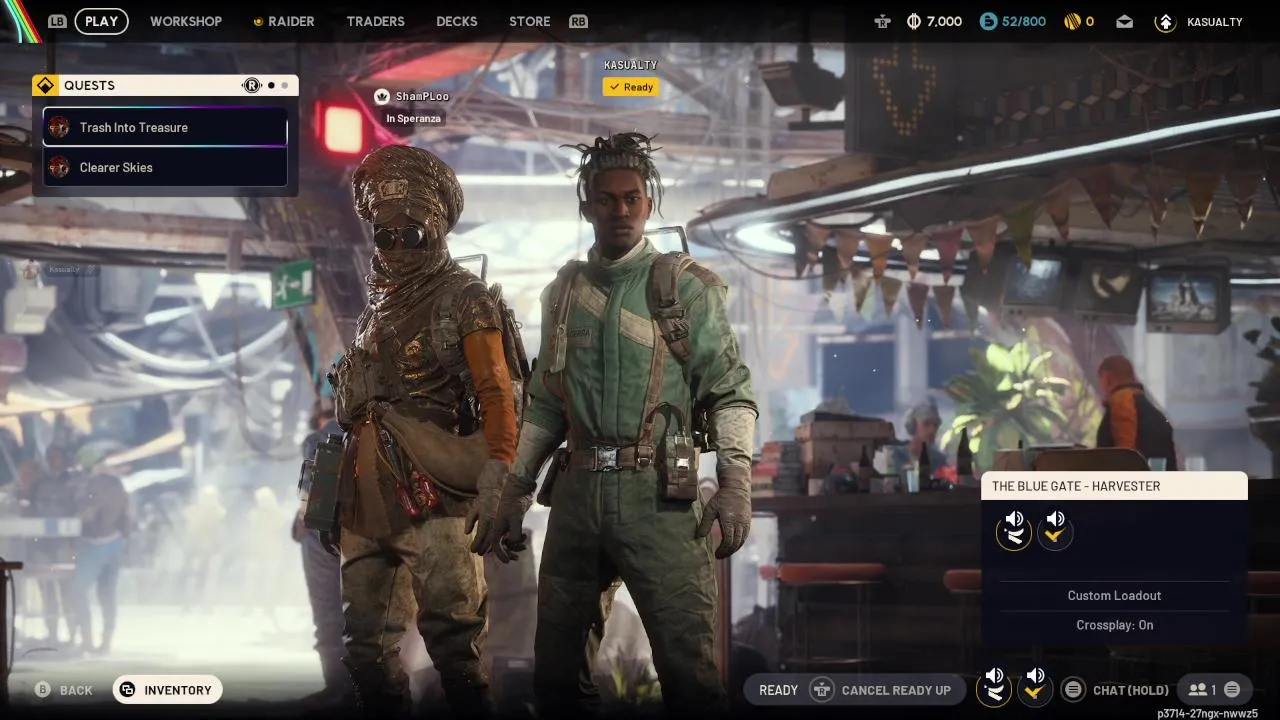Click the 7.000 coin balance
The image size is (1280, 720).
tap(944, 21)
